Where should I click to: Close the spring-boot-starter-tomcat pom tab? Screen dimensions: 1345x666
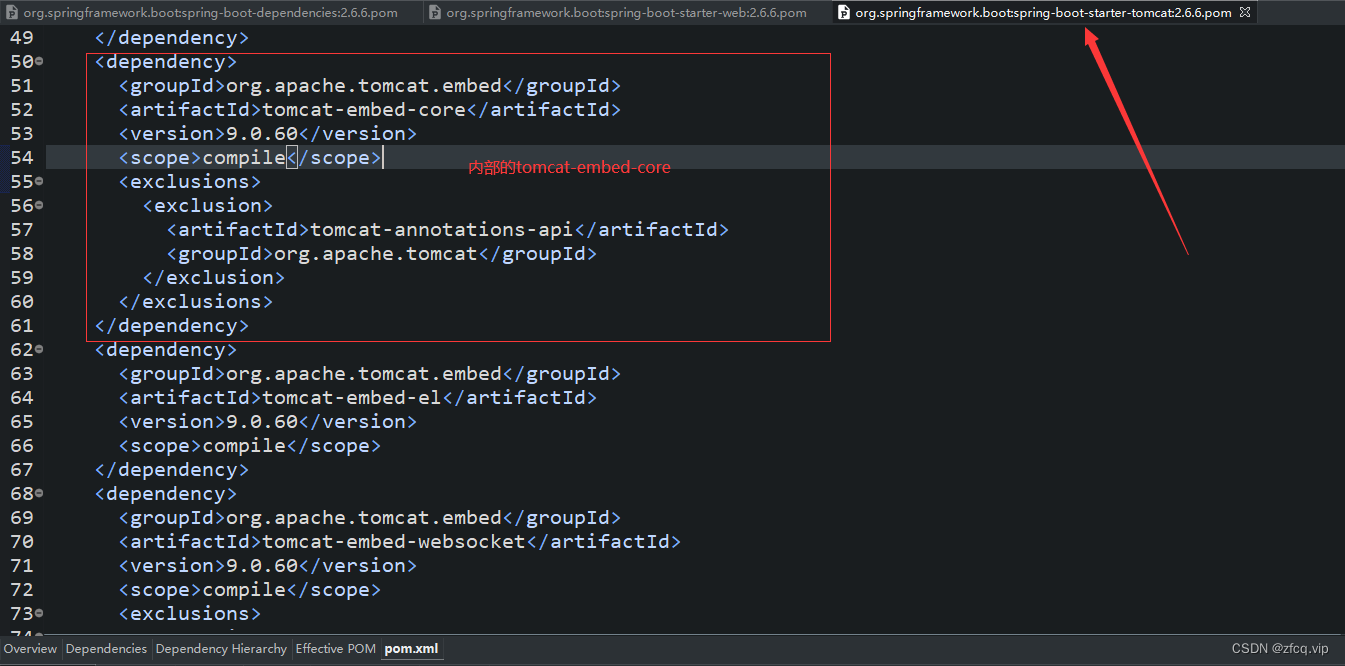(x=1245, y=13)
